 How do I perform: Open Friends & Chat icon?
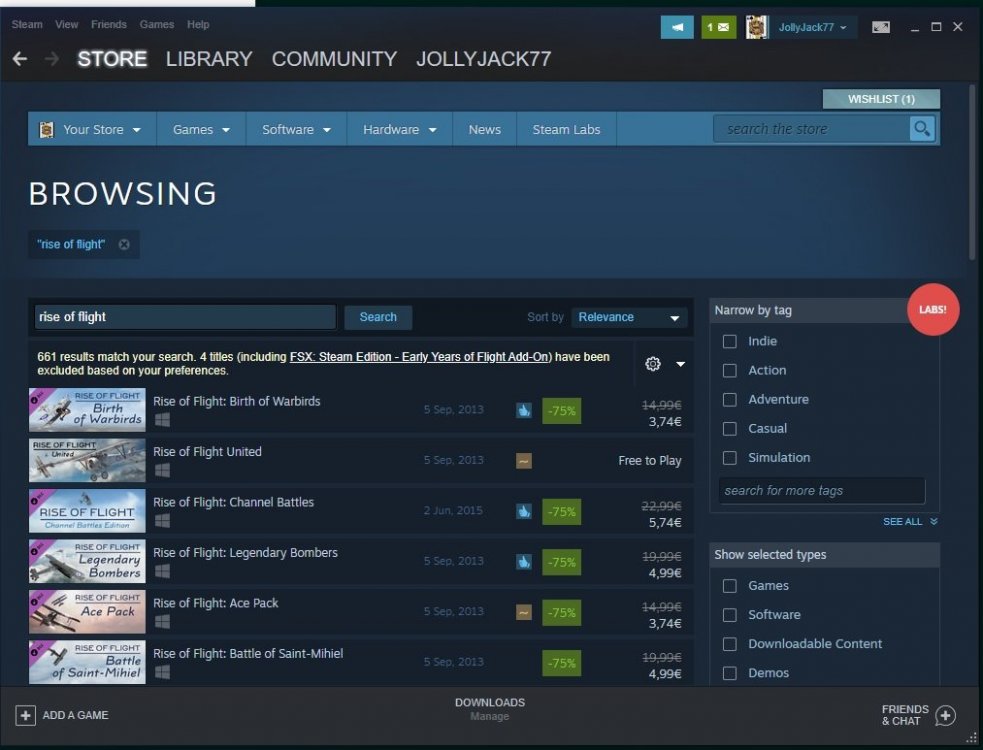tap(945, 715)
